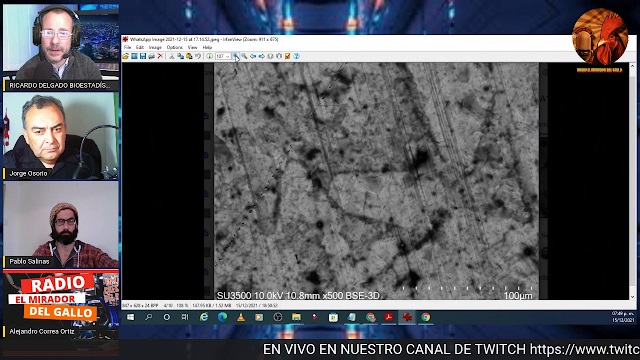The image size is (640, 360).
Task: Click the Next page toolbar icon
Action: click(279, 56)
